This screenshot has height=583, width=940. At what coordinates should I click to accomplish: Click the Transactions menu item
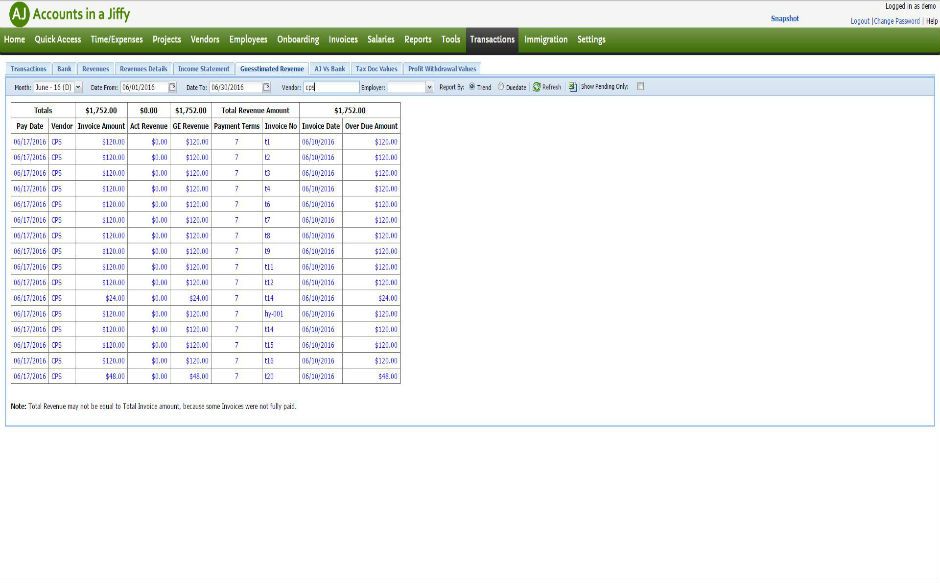[x=492, y=40]
